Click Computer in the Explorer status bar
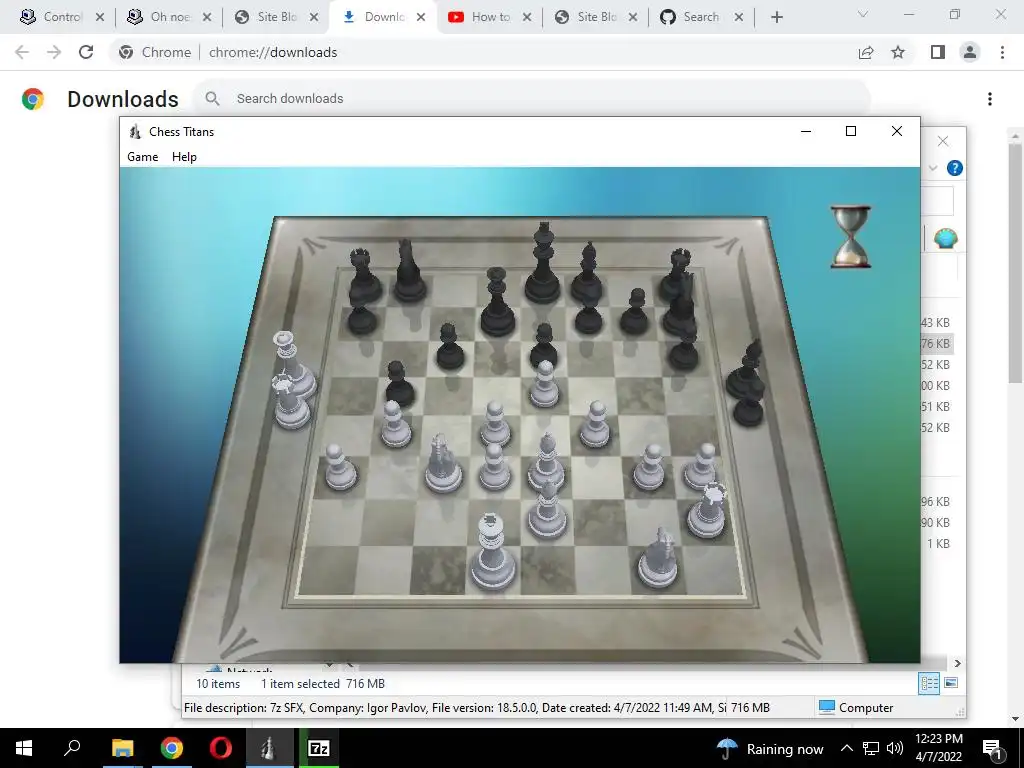The image size is (1024, 768). (x=856, y=707)
